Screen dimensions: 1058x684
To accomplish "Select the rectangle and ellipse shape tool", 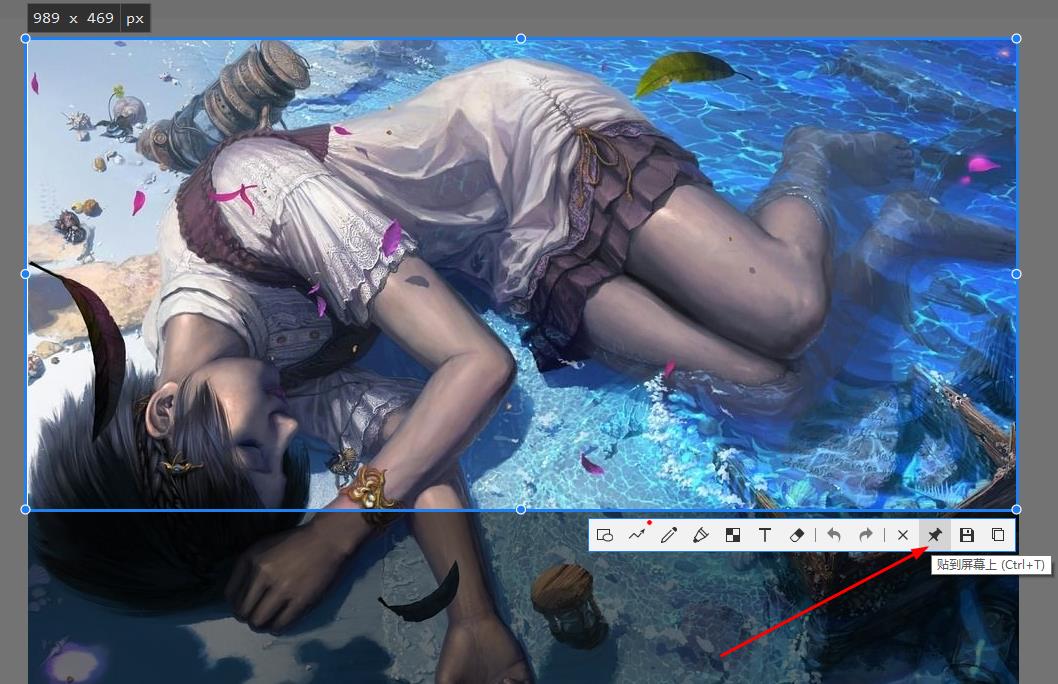I will 605,535.
